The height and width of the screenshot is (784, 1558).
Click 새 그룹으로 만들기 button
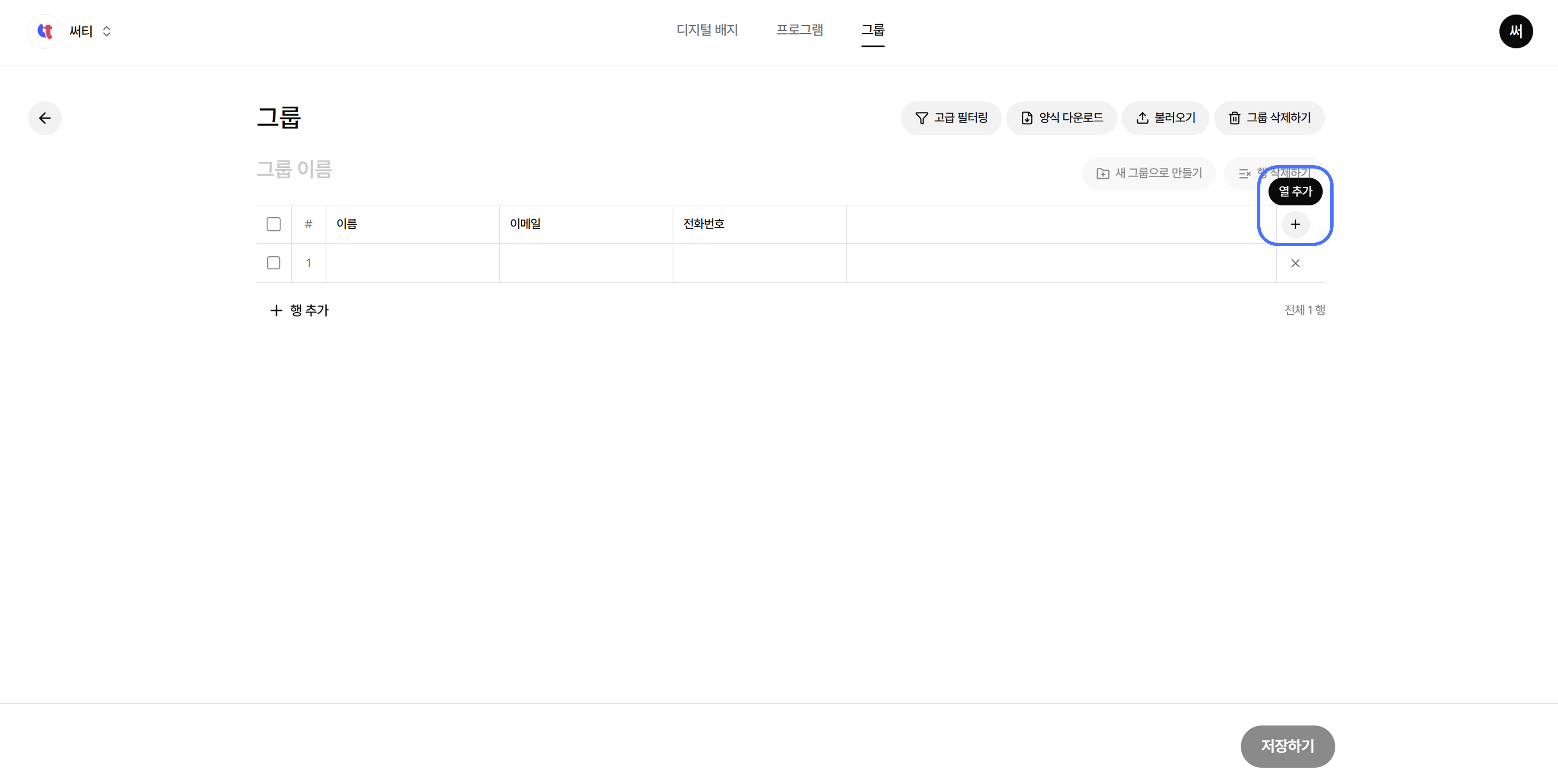(x=1148, y=173)
